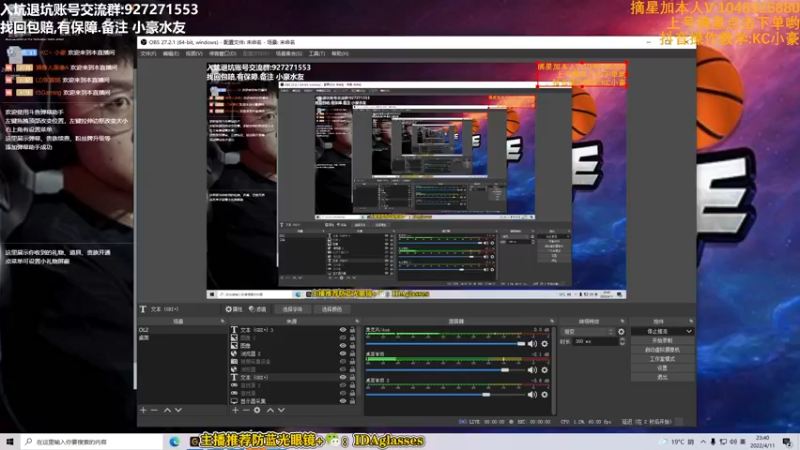This screenshot has height=450, width=800.
Task: Open the scene transition properties gear
Action: [621, 332]
